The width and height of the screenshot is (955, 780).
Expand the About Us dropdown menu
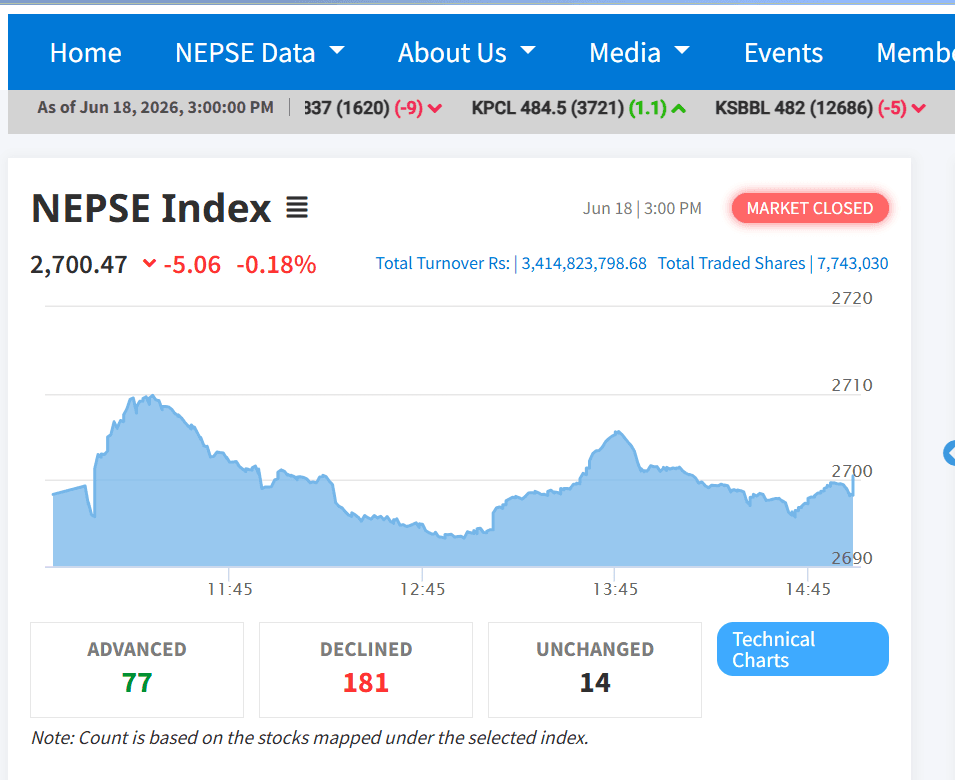tap(467, 53)
